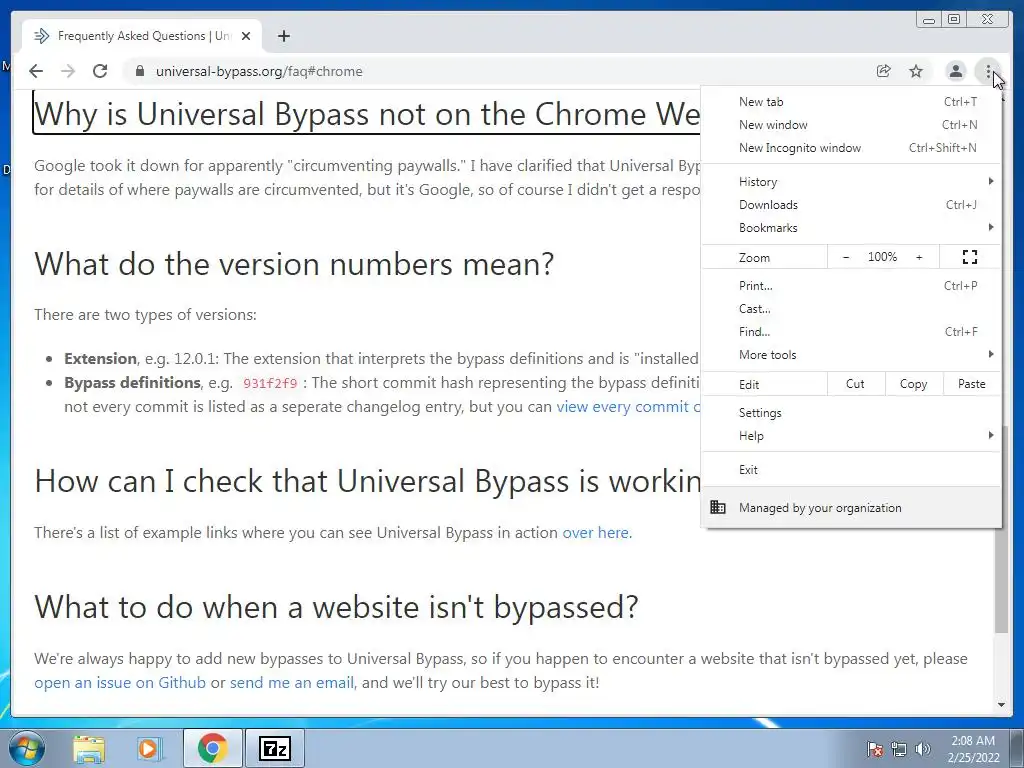Click the managed organization building icon

(718, 507)
